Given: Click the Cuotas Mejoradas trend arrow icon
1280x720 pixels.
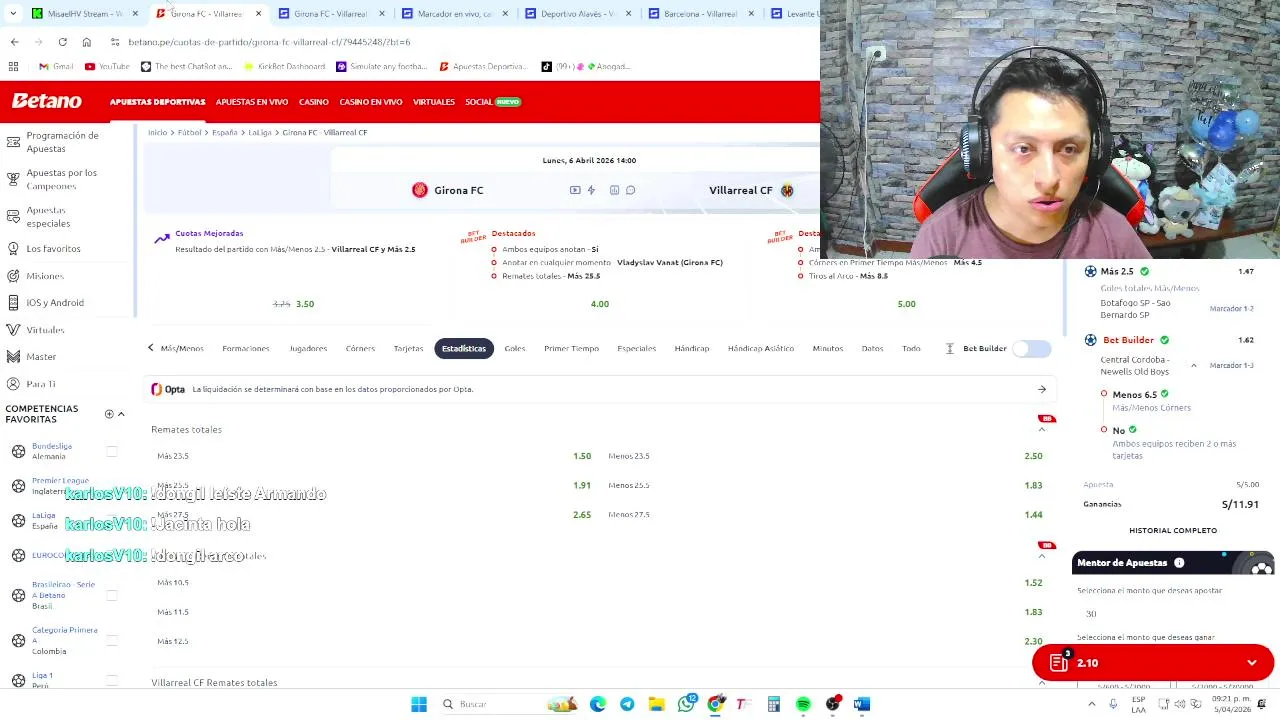Looking at the screenshot, I should click(162, 238).
